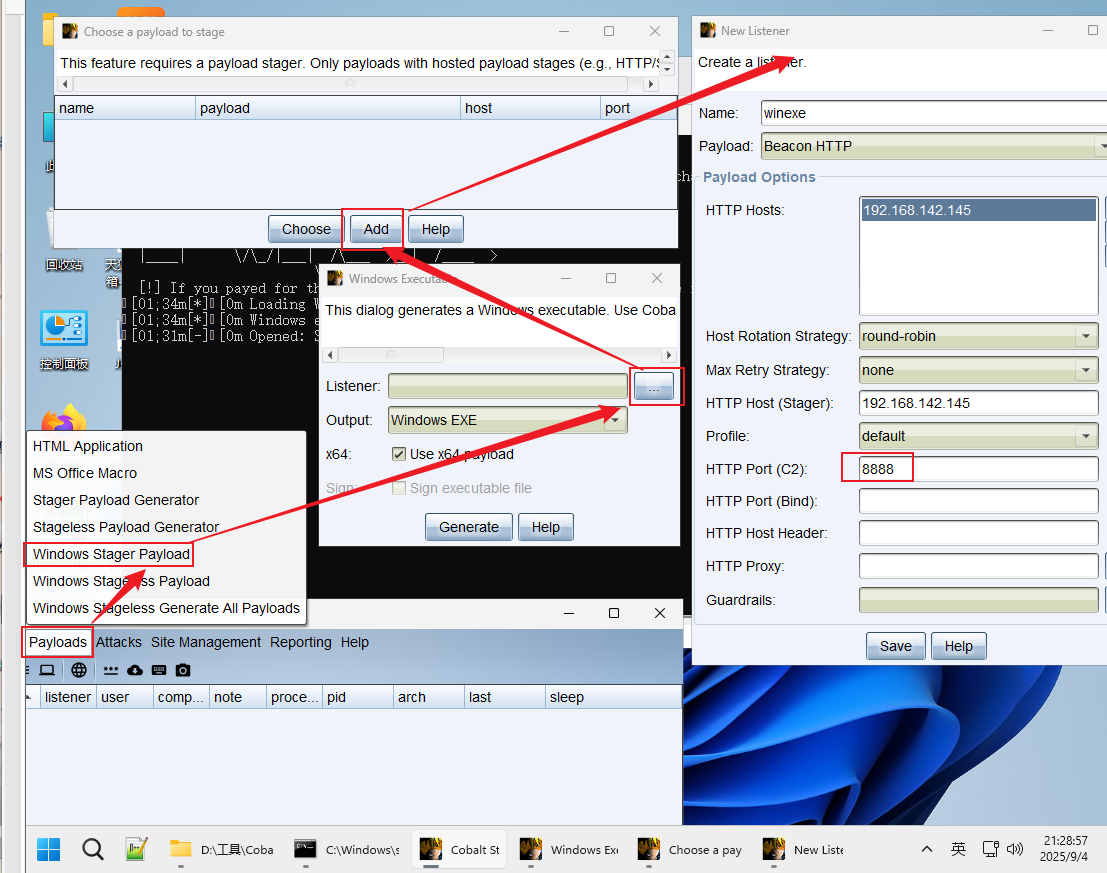
Task: Open Windows taskbar search
Action: point(92,849)
